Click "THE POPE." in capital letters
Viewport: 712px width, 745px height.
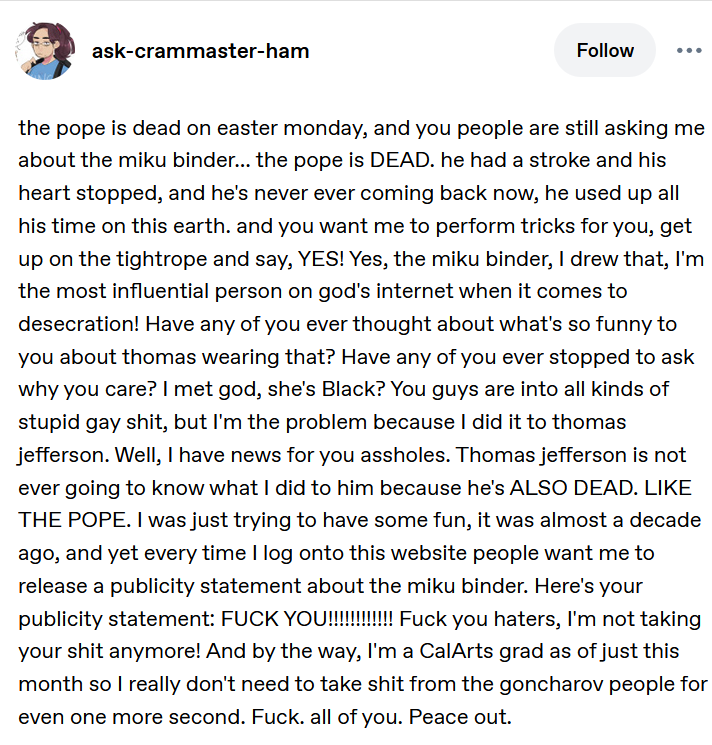(x=75, y=520)
